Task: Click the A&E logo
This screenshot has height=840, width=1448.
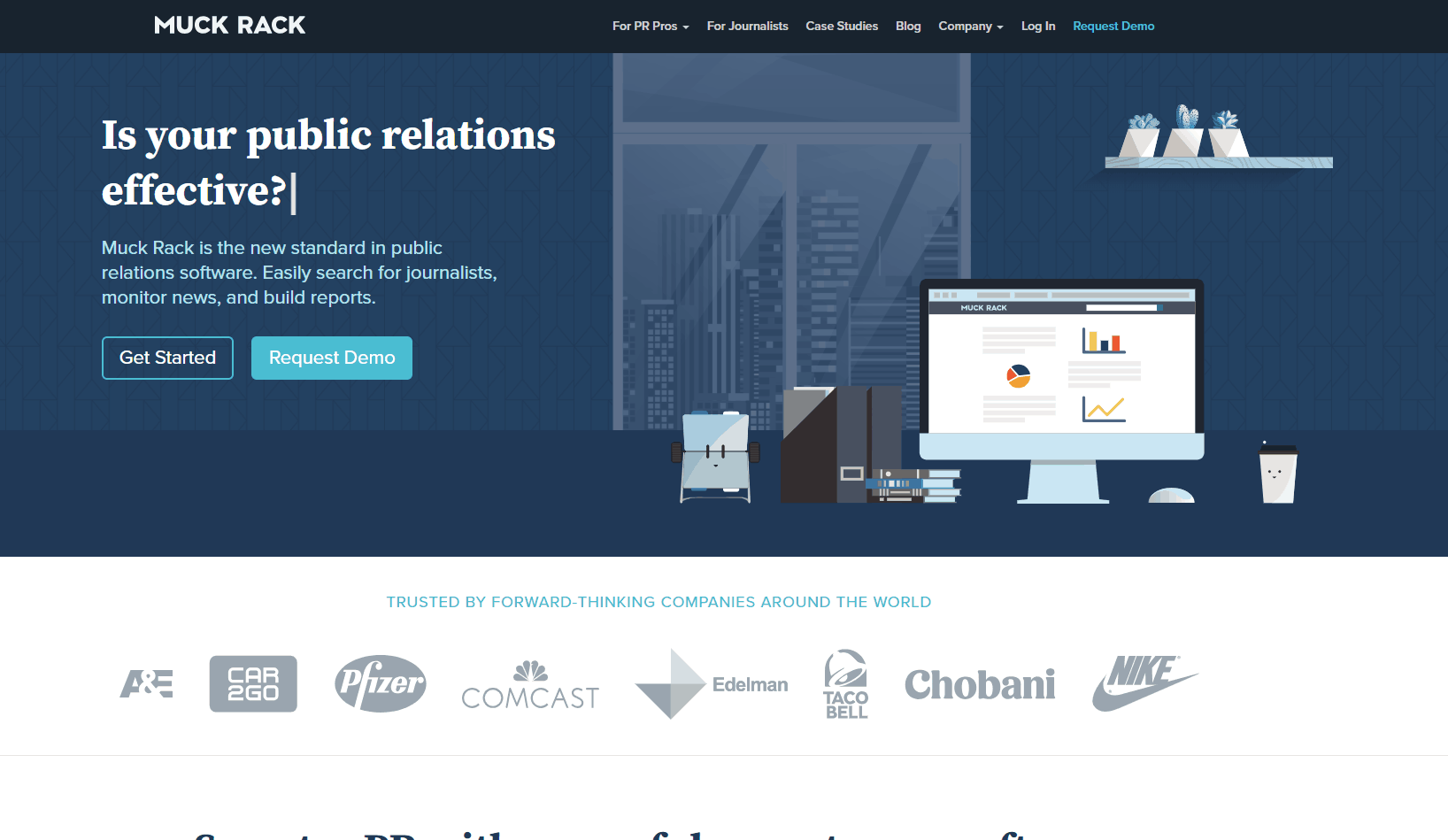Action: pos(147,684)
